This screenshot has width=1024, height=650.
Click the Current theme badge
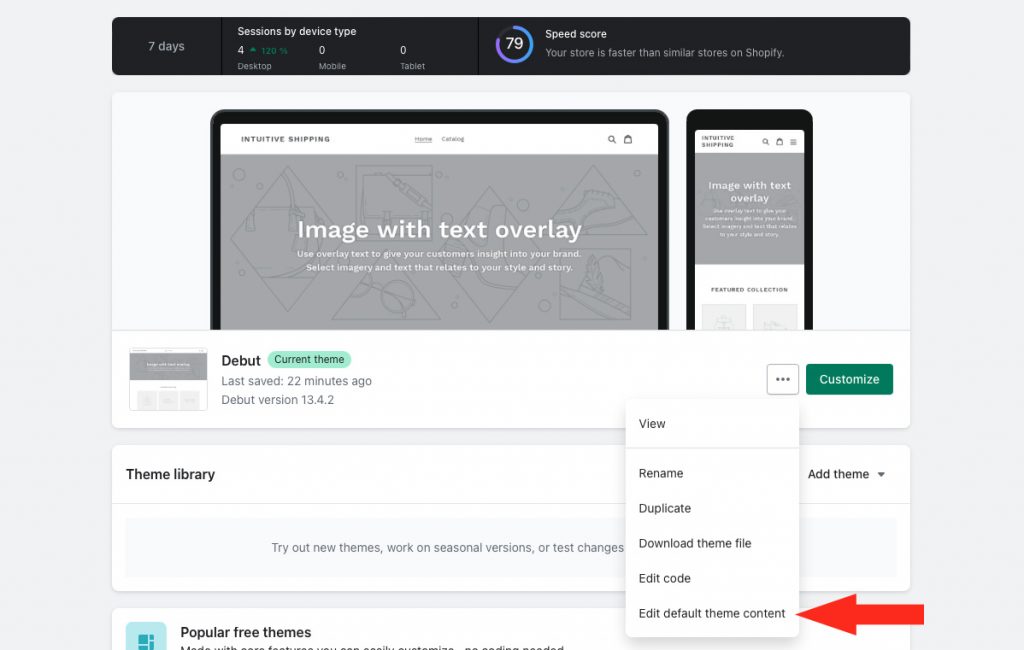click(x=309, y=359)
